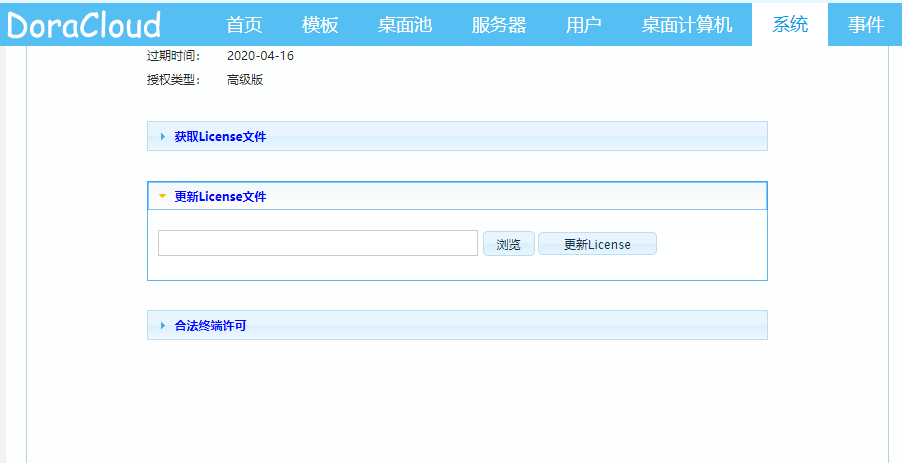Expand the 获取License文件 arrow icon
The width and height of the screenshot is (902, 463).
coord(163,137)
